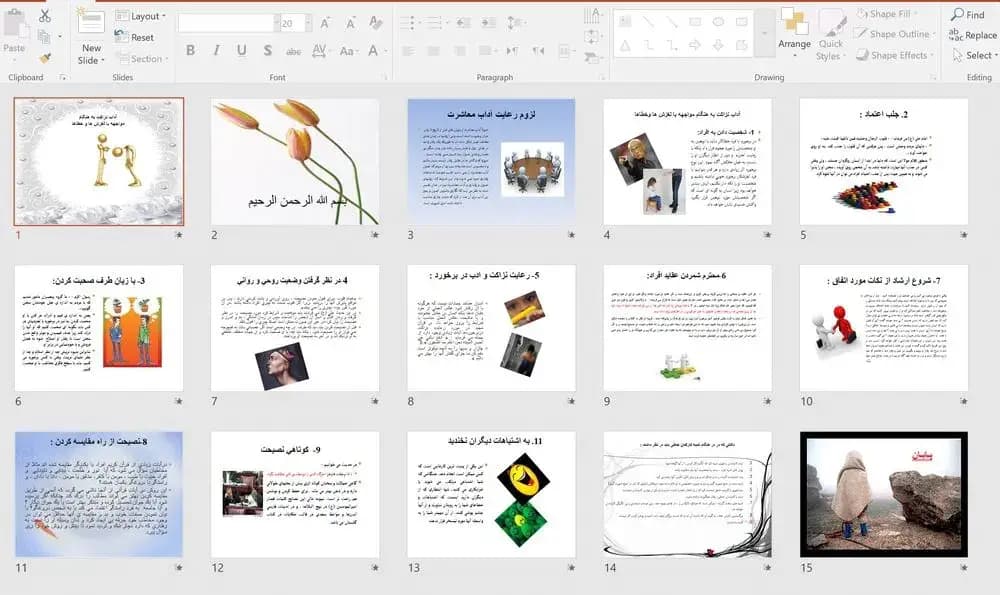
Task: Click Convert to SmartArt icon
Action: [592, 58]
